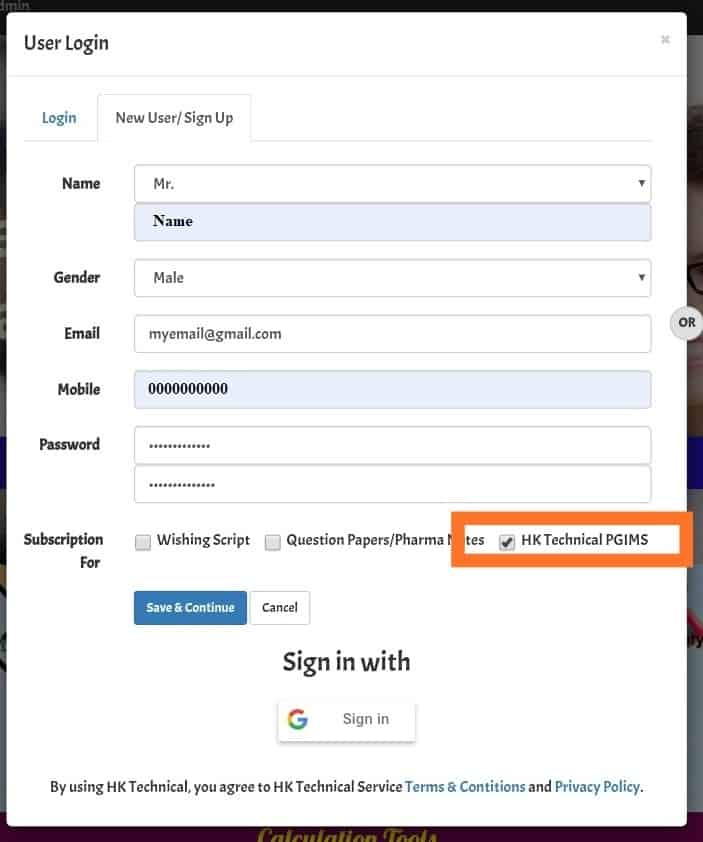Screen dimensions: 703x842
Task: Select the confirm password field
Action: coord(393,484)
